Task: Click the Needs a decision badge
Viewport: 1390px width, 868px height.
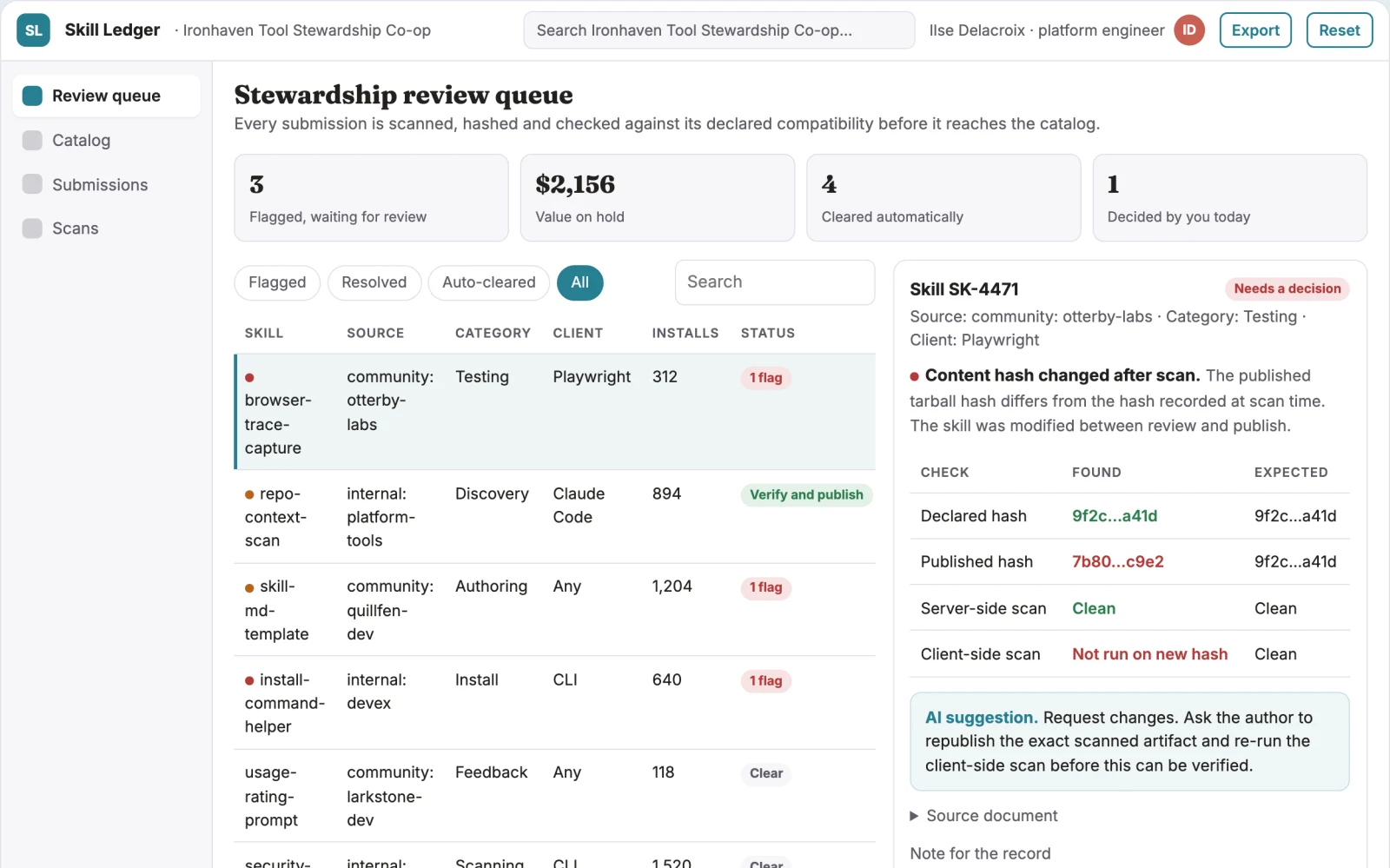Action: click(1287, 288)
